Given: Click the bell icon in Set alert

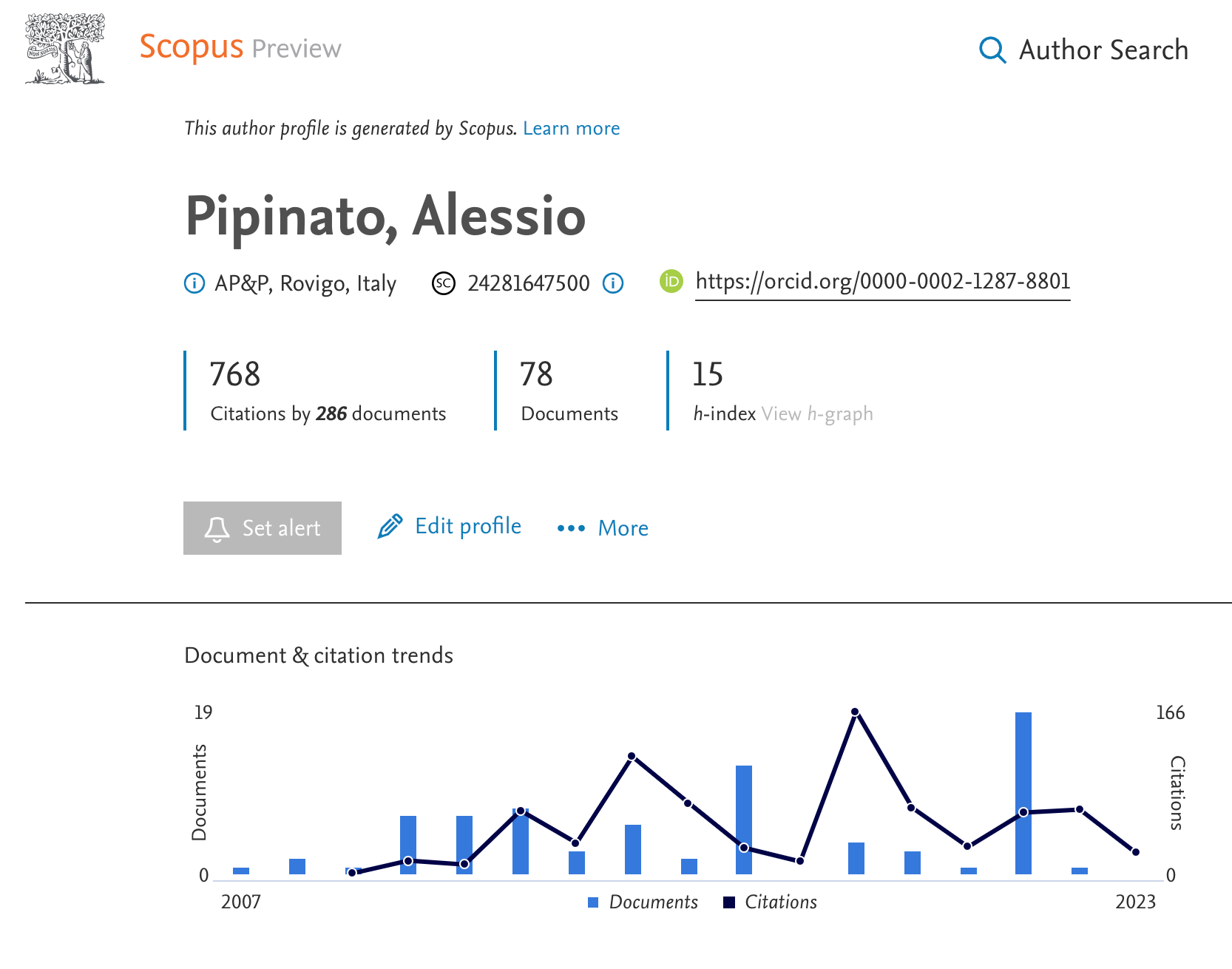Looking at the screenshot, I should coord(217,529).
